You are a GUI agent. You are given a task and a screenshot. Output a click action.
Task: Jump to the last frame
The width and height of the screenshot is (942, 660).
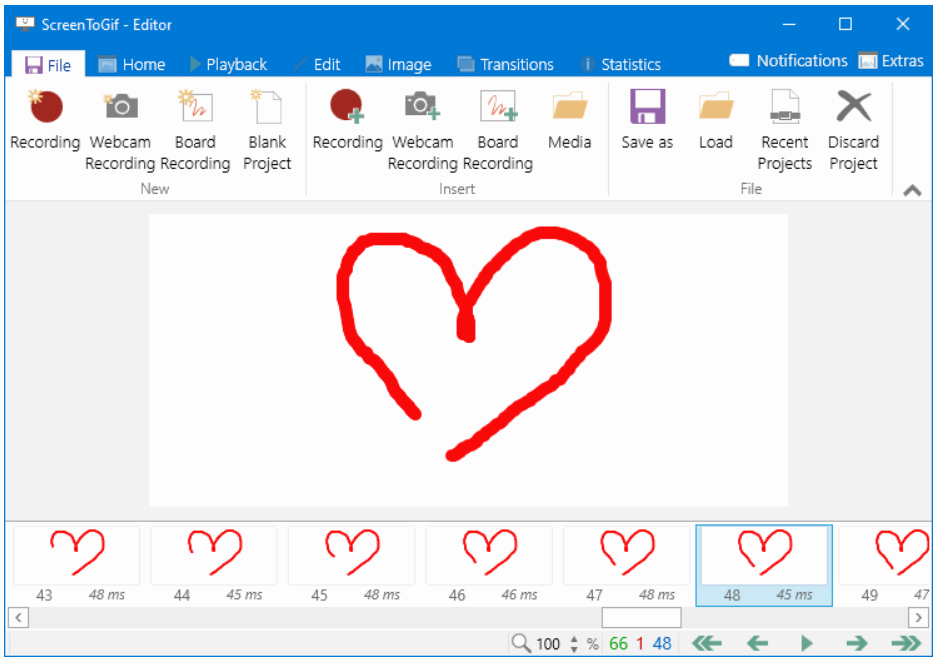tap(906, 643)
